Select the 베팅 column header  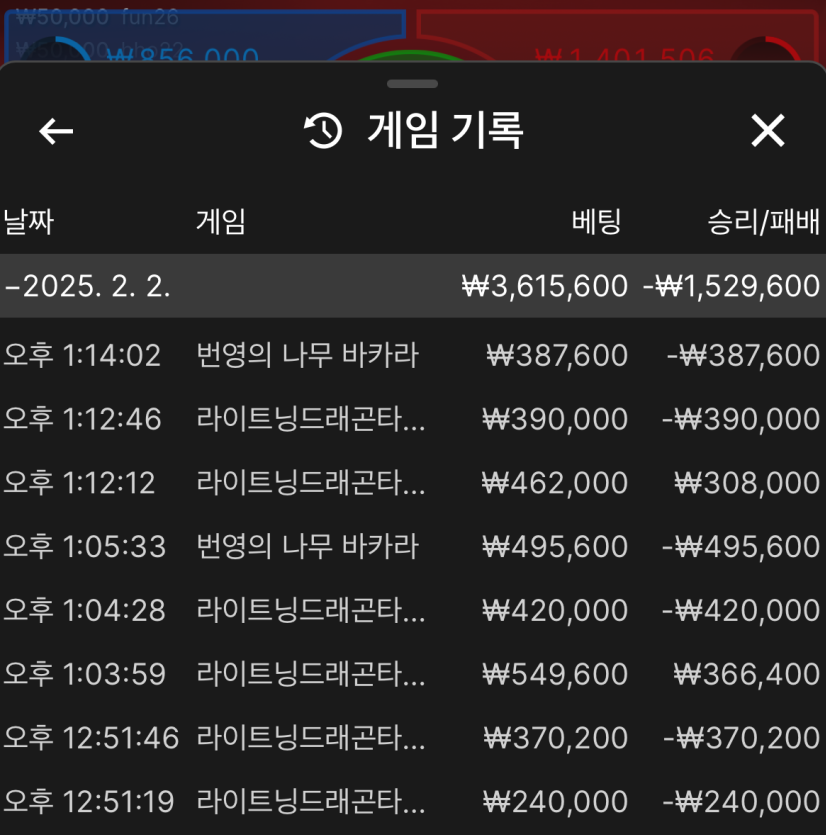pos(596,221)
